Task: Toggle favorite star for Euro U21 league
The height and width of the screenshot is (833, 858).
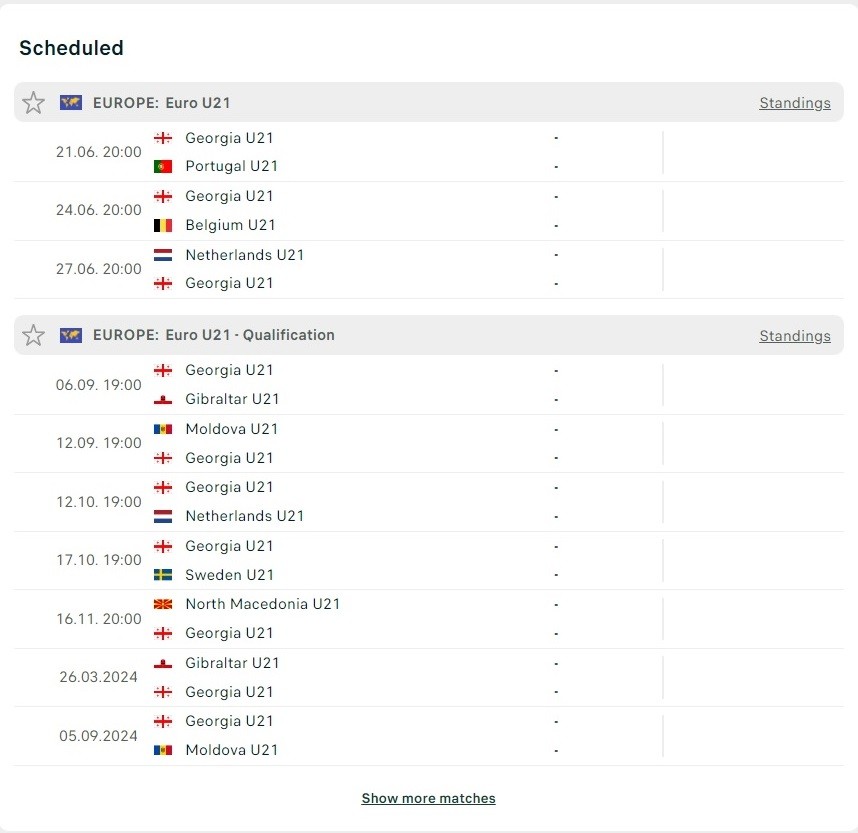Action: [x=33, y=103]
